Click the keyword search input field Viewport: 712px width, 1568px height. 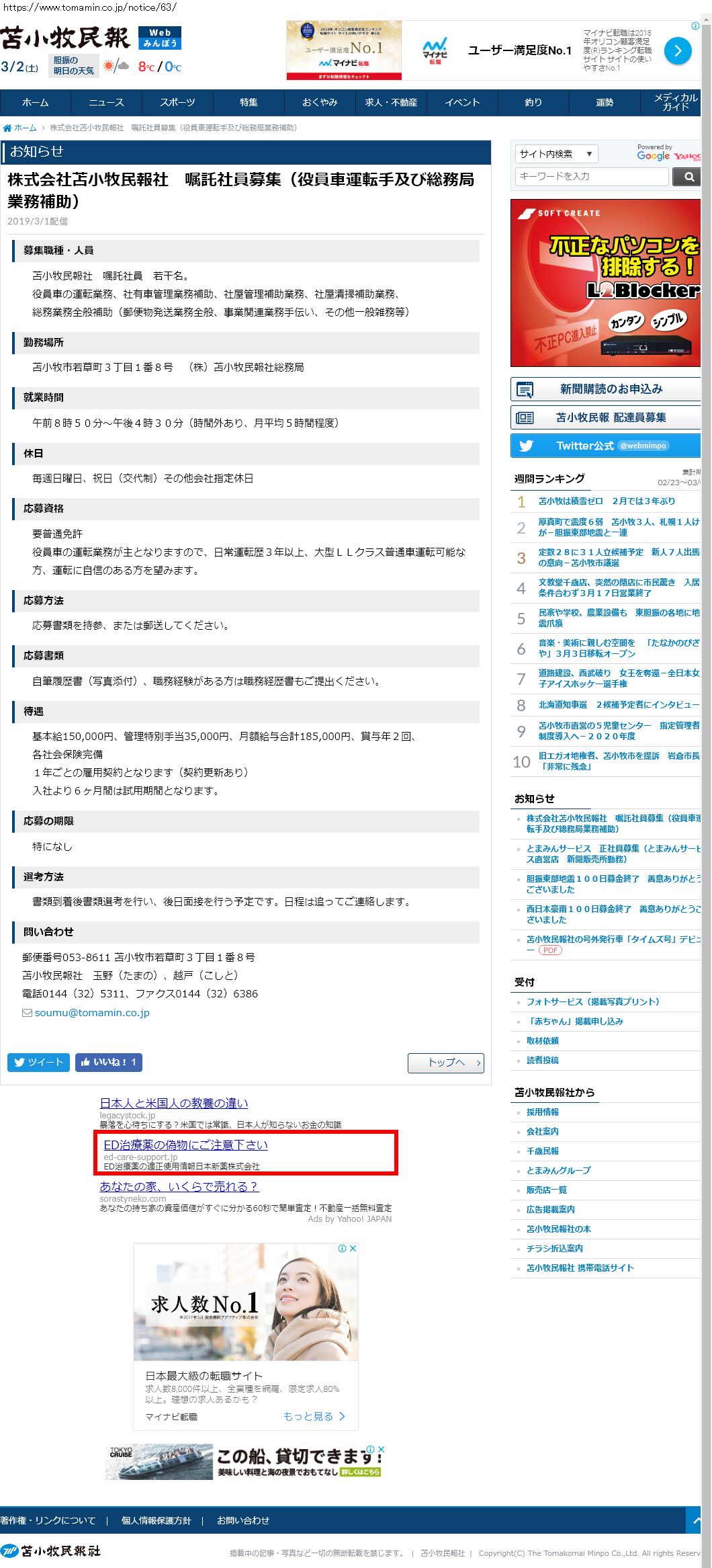click(592, 177)
